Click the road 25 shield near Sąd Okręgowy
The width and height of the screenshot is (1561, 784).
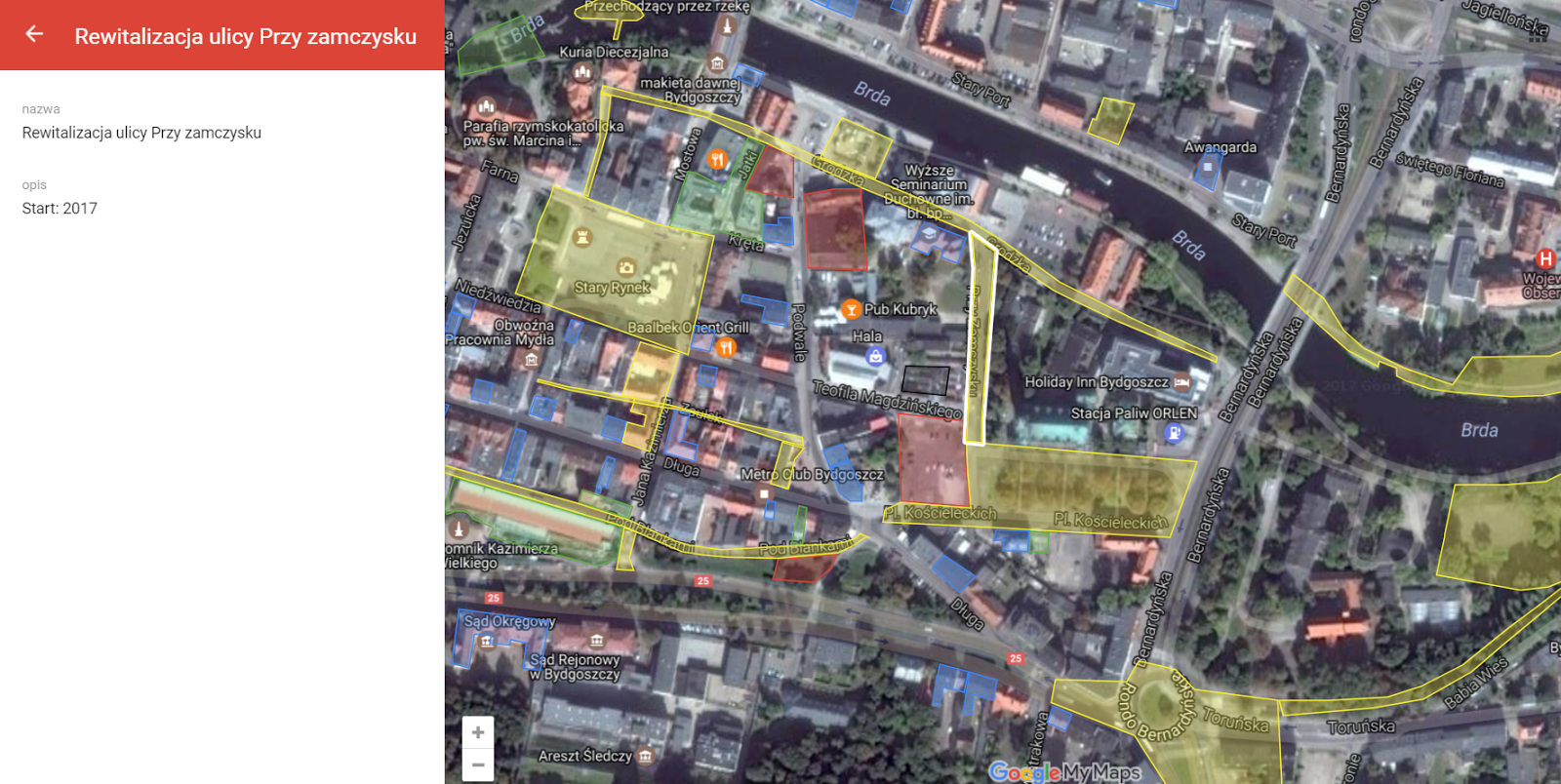494,598
